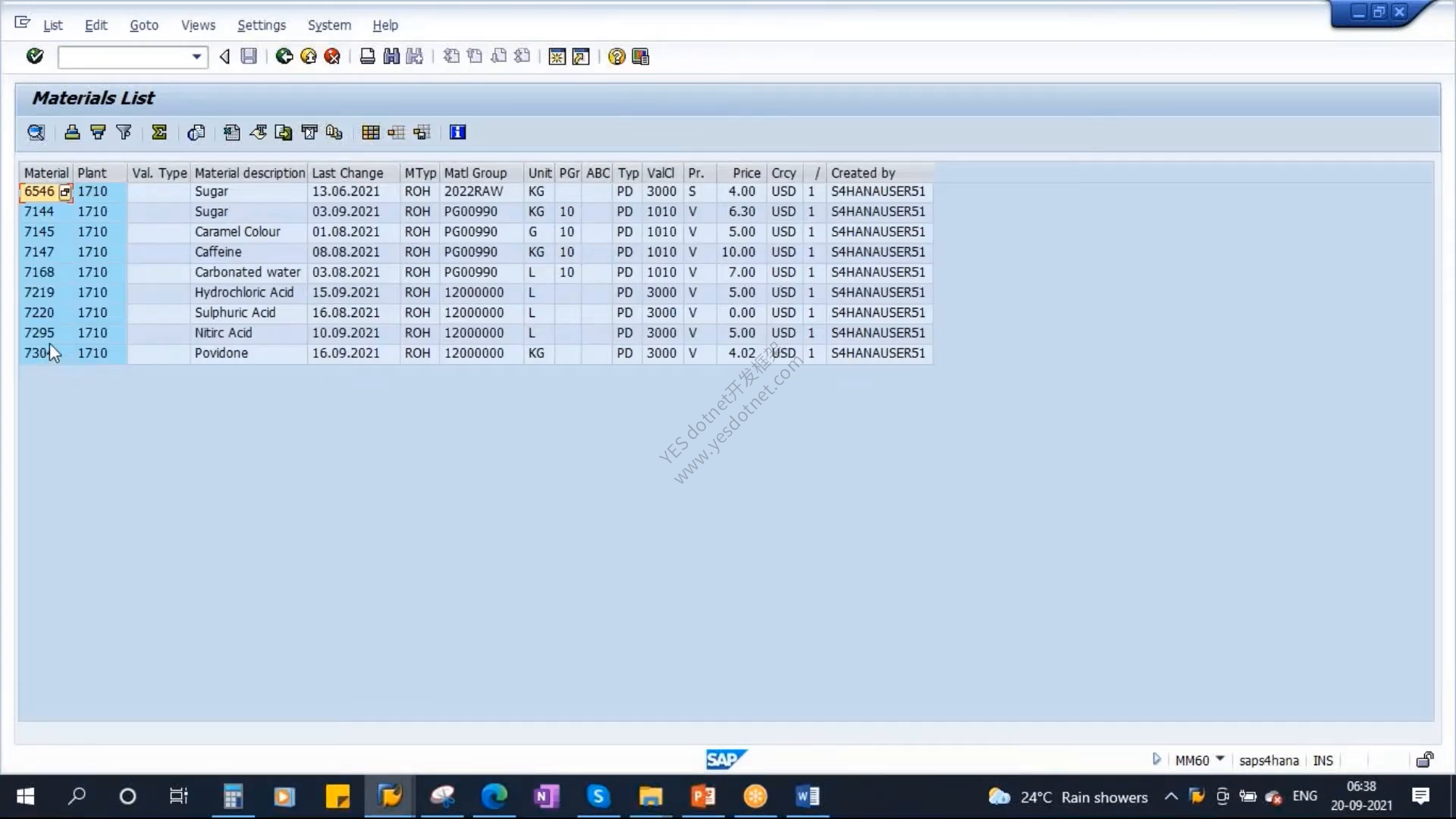Open the Help question mark icon
The width and height of the screenshot is (1456, 819).
tap(617, 56)
